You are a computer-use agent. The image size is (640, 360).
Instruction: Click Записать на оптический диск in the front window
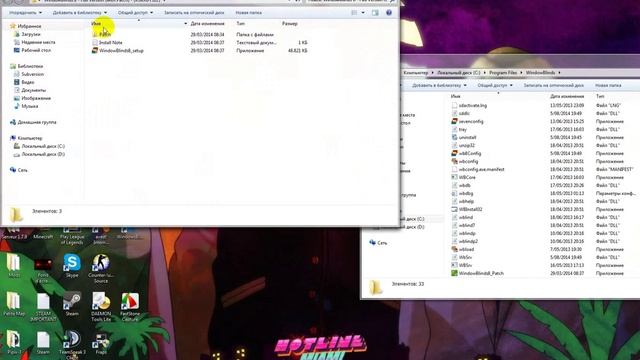[x=194, y=13]
